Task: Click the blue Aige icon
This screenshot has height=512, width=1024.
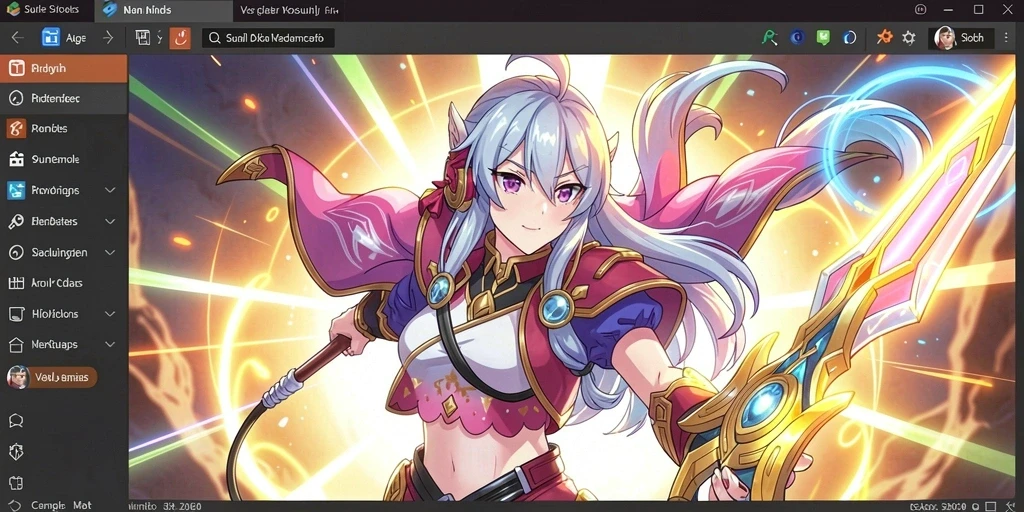Action: [50, 38]
